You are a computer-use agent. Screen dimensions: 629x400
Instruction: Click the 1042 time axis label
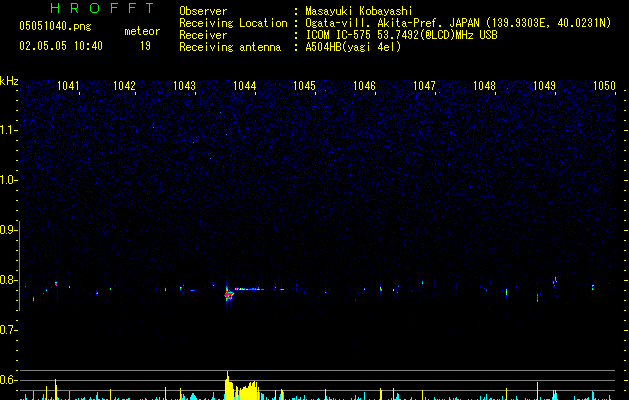point(124,86)
